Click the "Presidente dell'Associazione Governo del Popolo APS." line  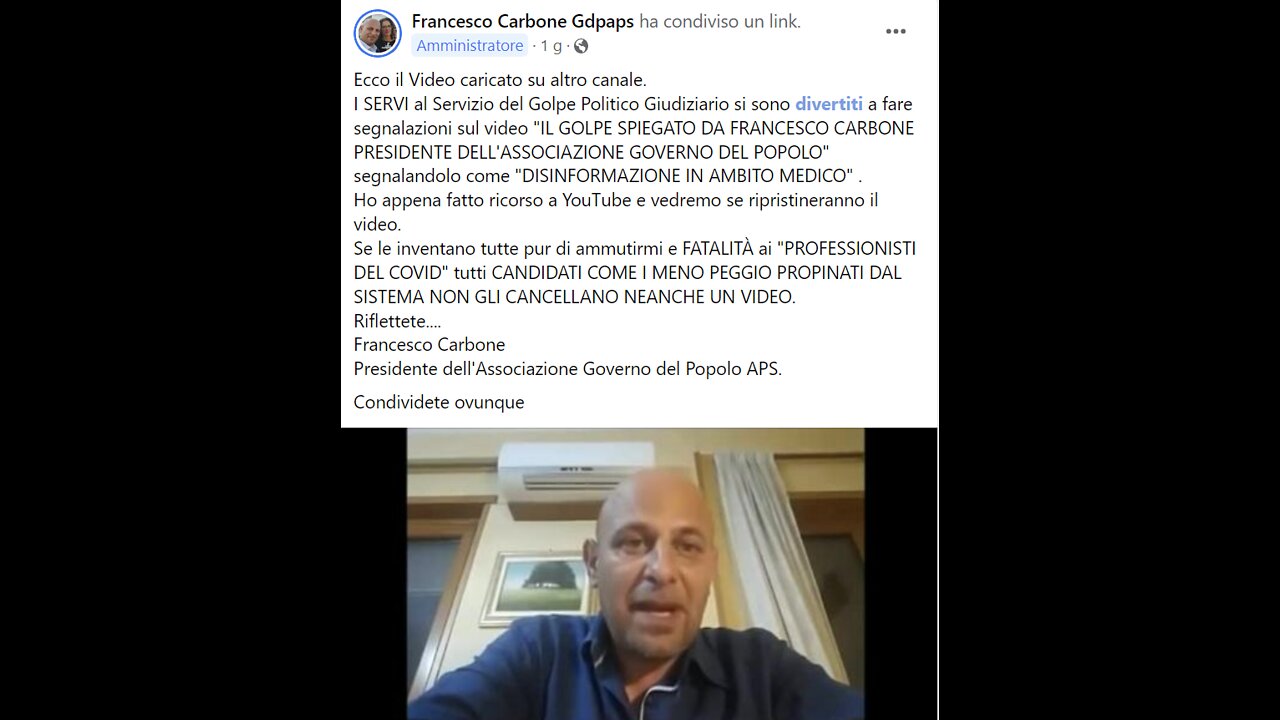(x=568, y=368)
